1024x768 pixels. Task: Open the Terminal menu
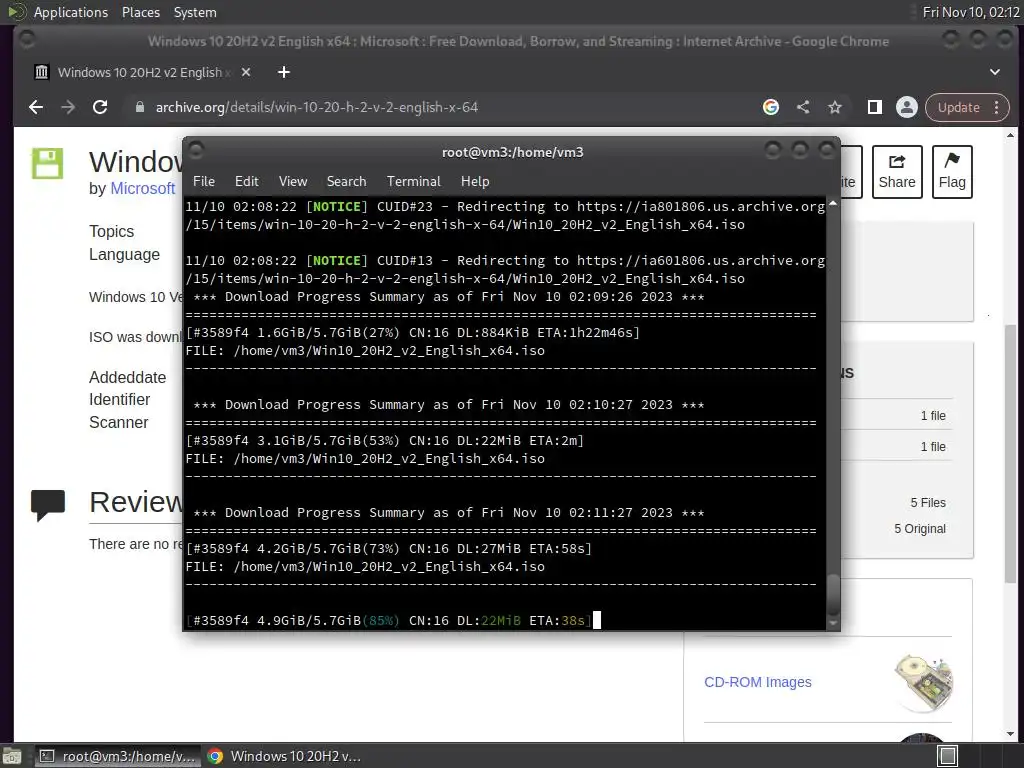[413, 181]
